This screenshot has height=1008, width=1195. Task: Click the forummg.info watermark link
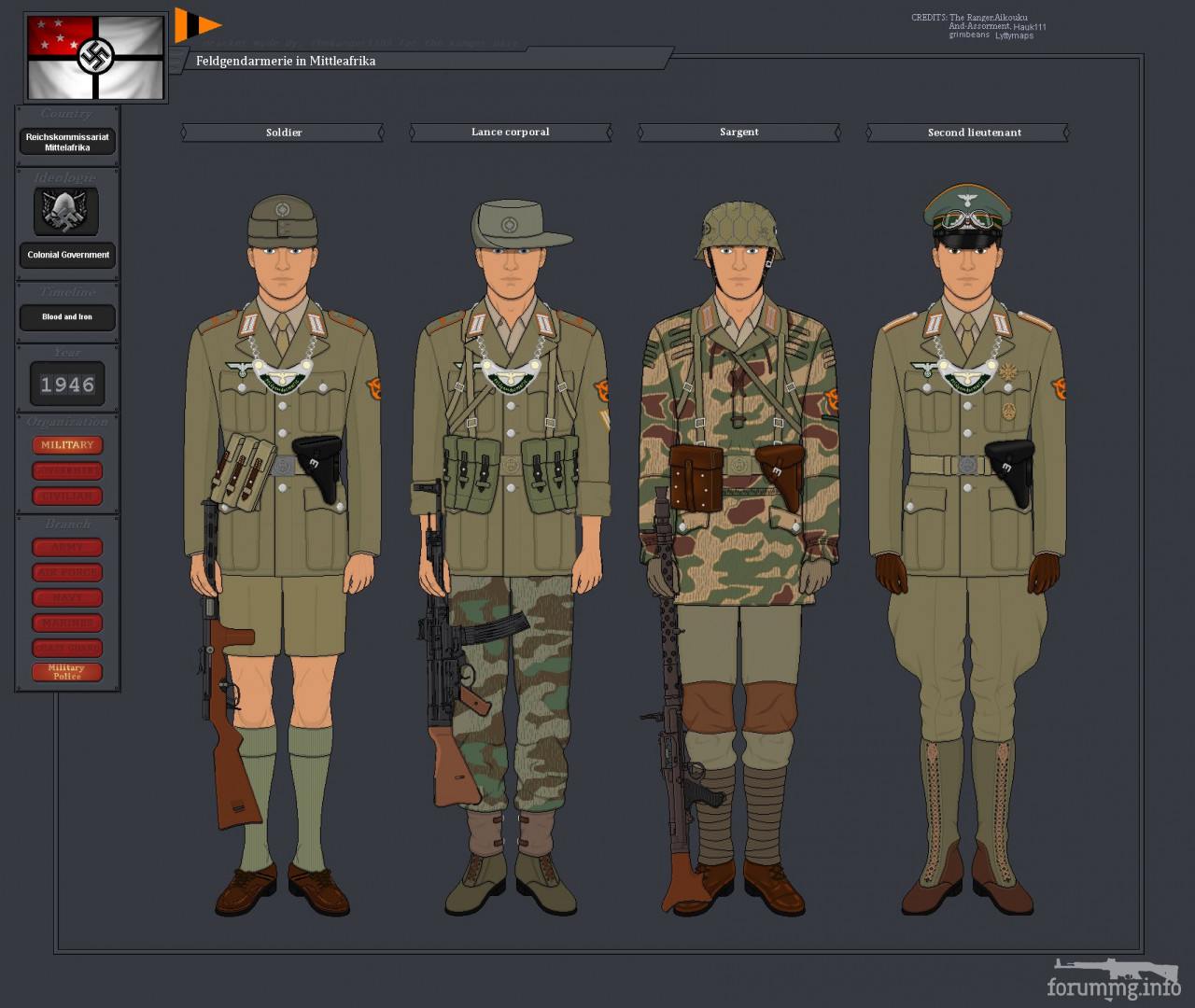pyautogui.click(x=1113, y=987)
